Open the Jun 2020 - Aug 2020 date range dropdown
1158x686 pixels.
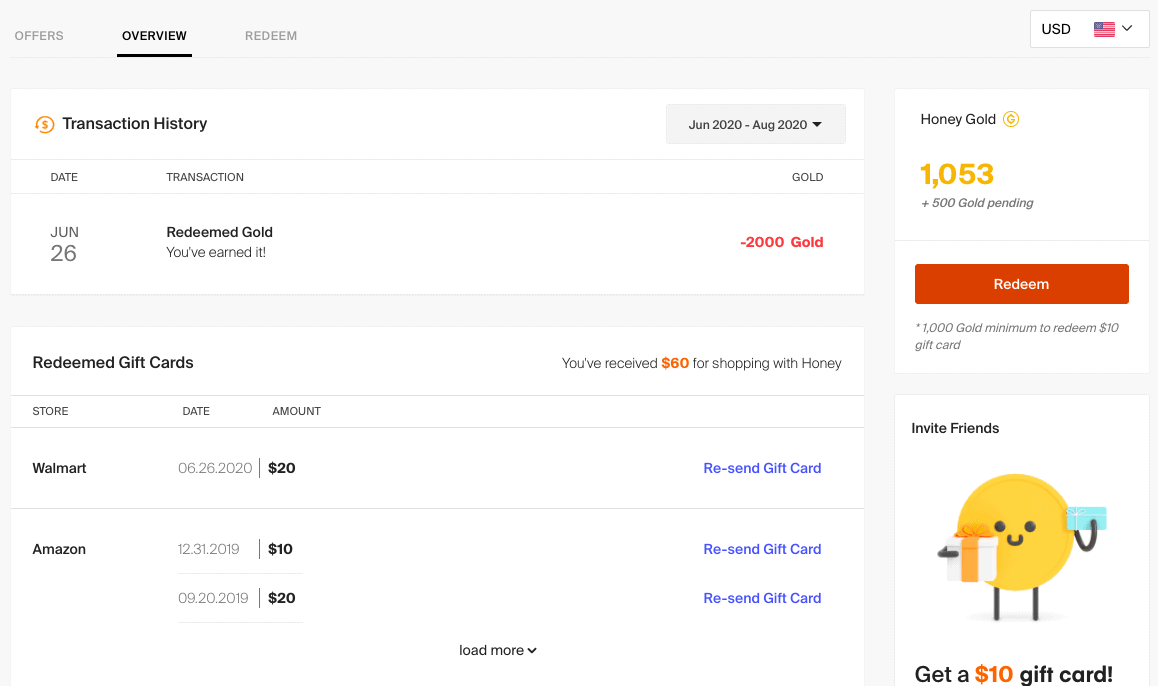point(755,125)
